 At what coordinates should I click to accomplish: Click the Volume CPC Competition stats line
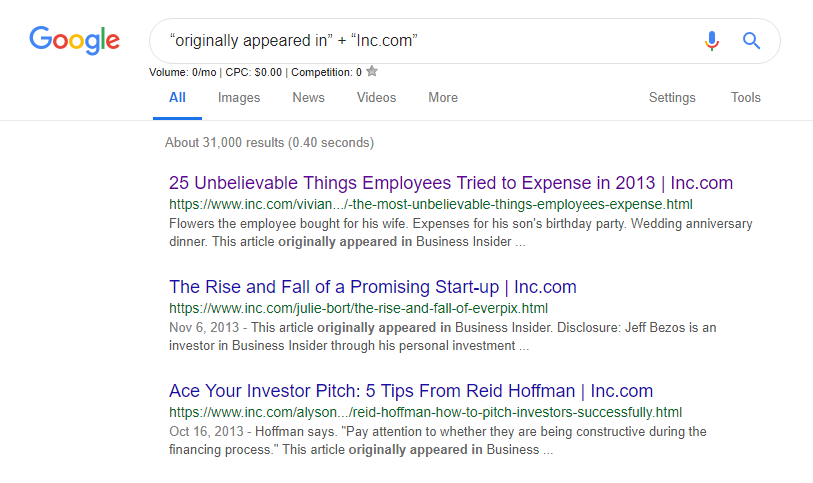(x=255, y=72)
